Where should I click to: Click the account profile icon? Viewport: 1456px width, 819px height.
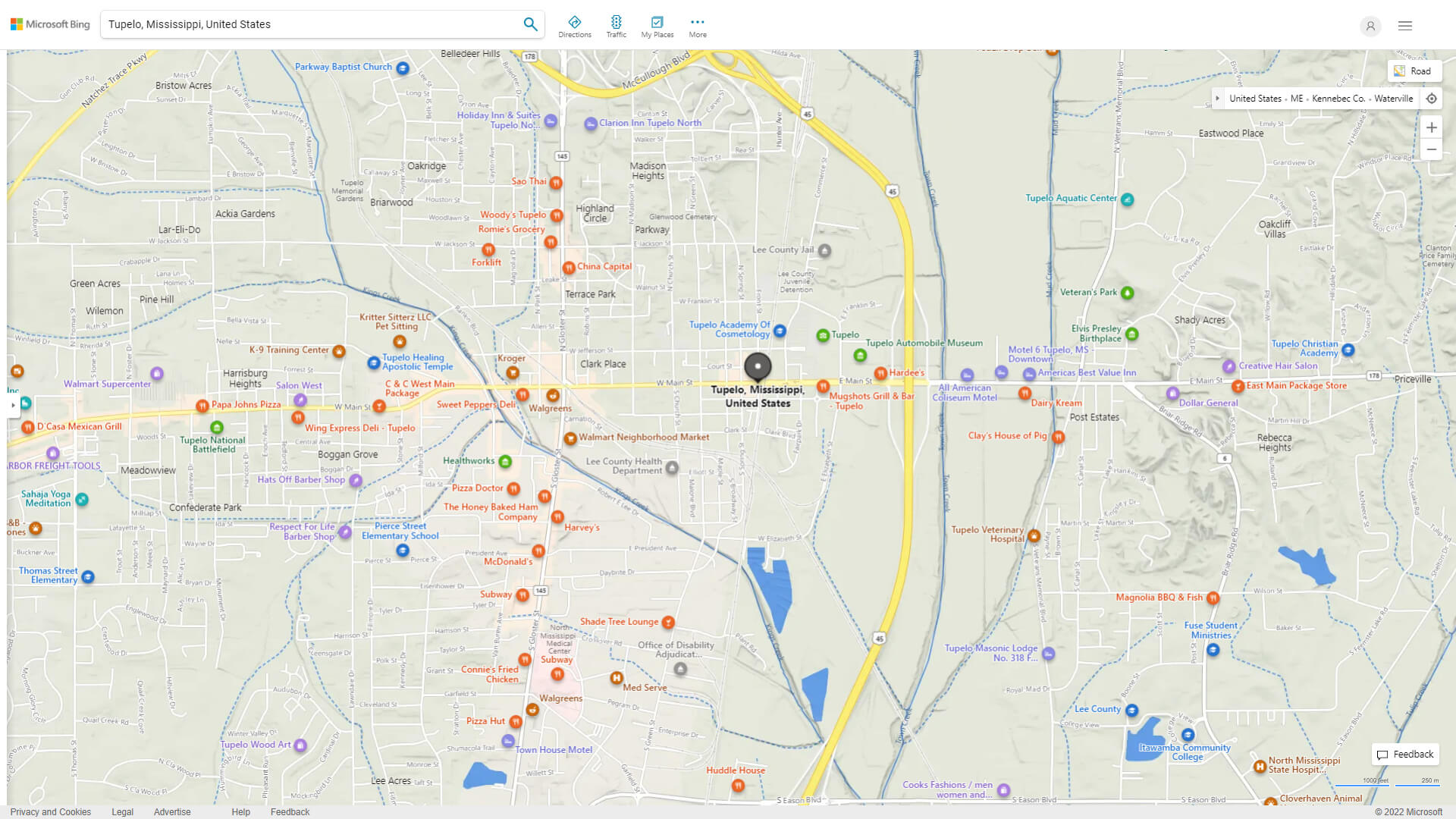(1370, 26)
